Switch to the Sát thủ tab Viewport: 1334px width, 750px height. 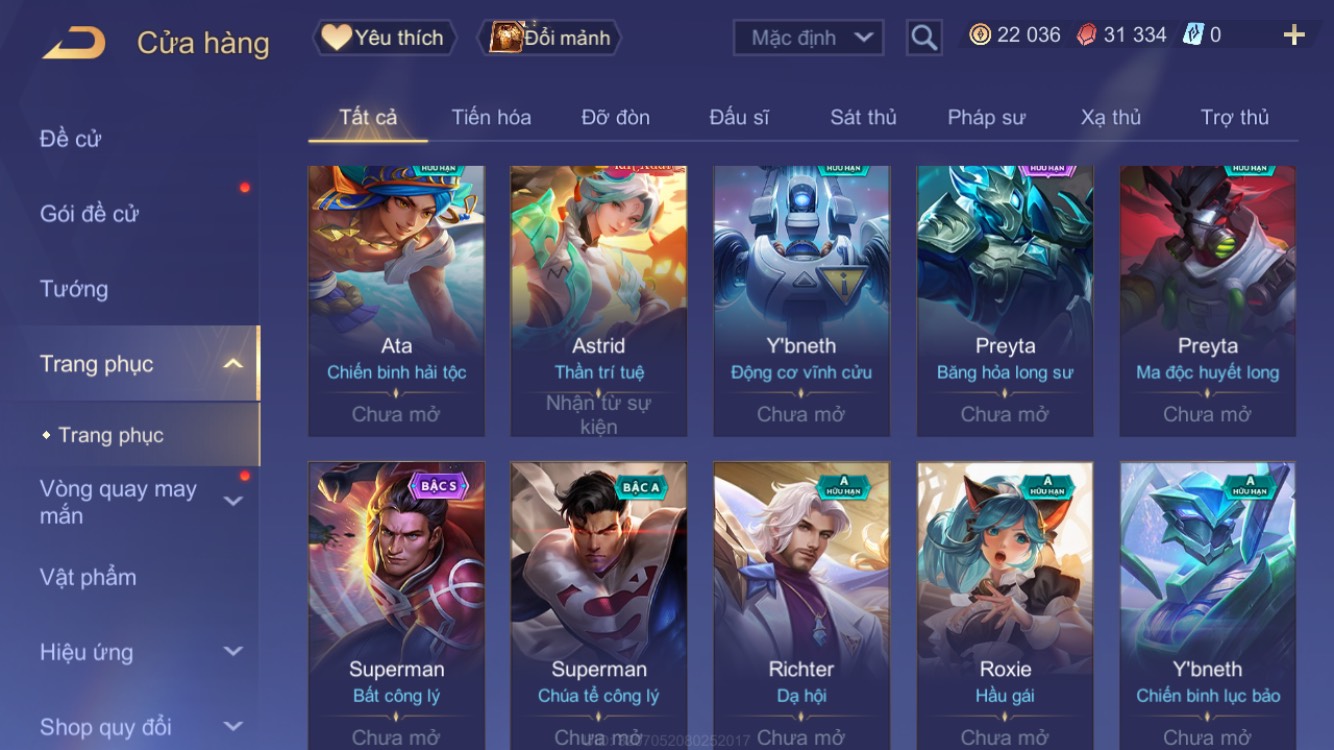(863, 117)
